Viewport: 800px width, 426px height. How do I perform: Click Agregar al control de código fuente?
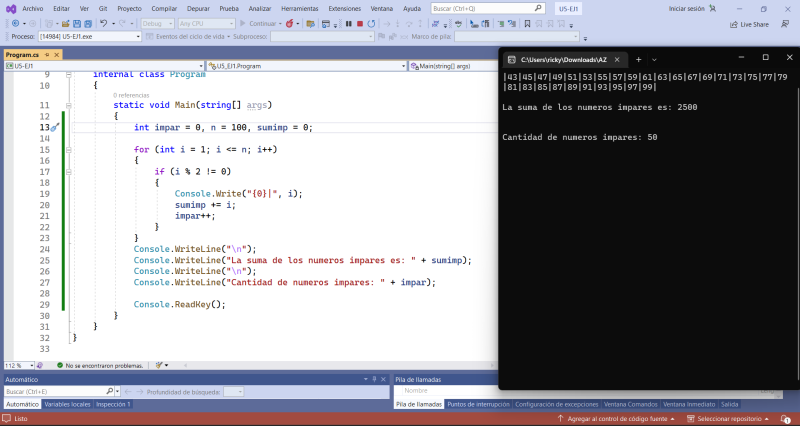coord(626,419)
